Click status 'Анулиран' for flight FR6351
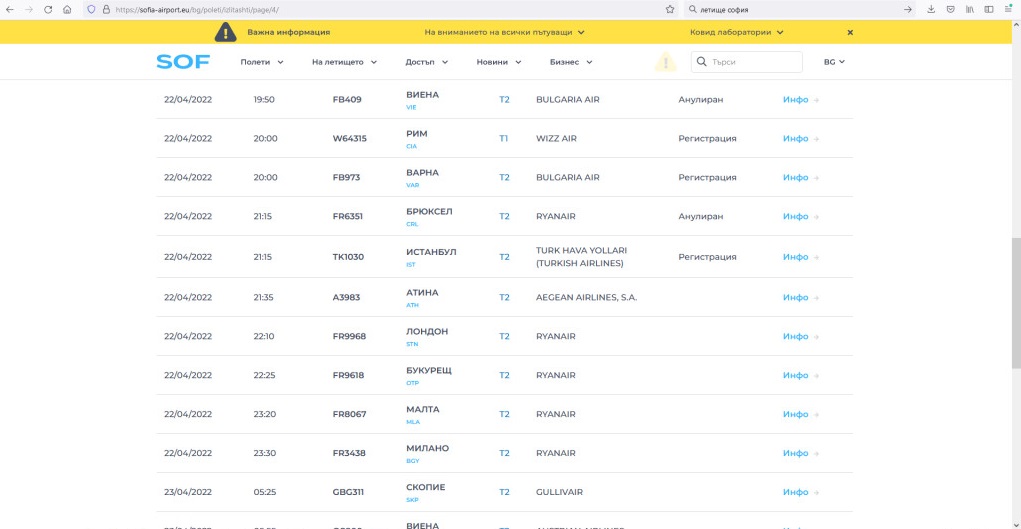 point(701,216)
